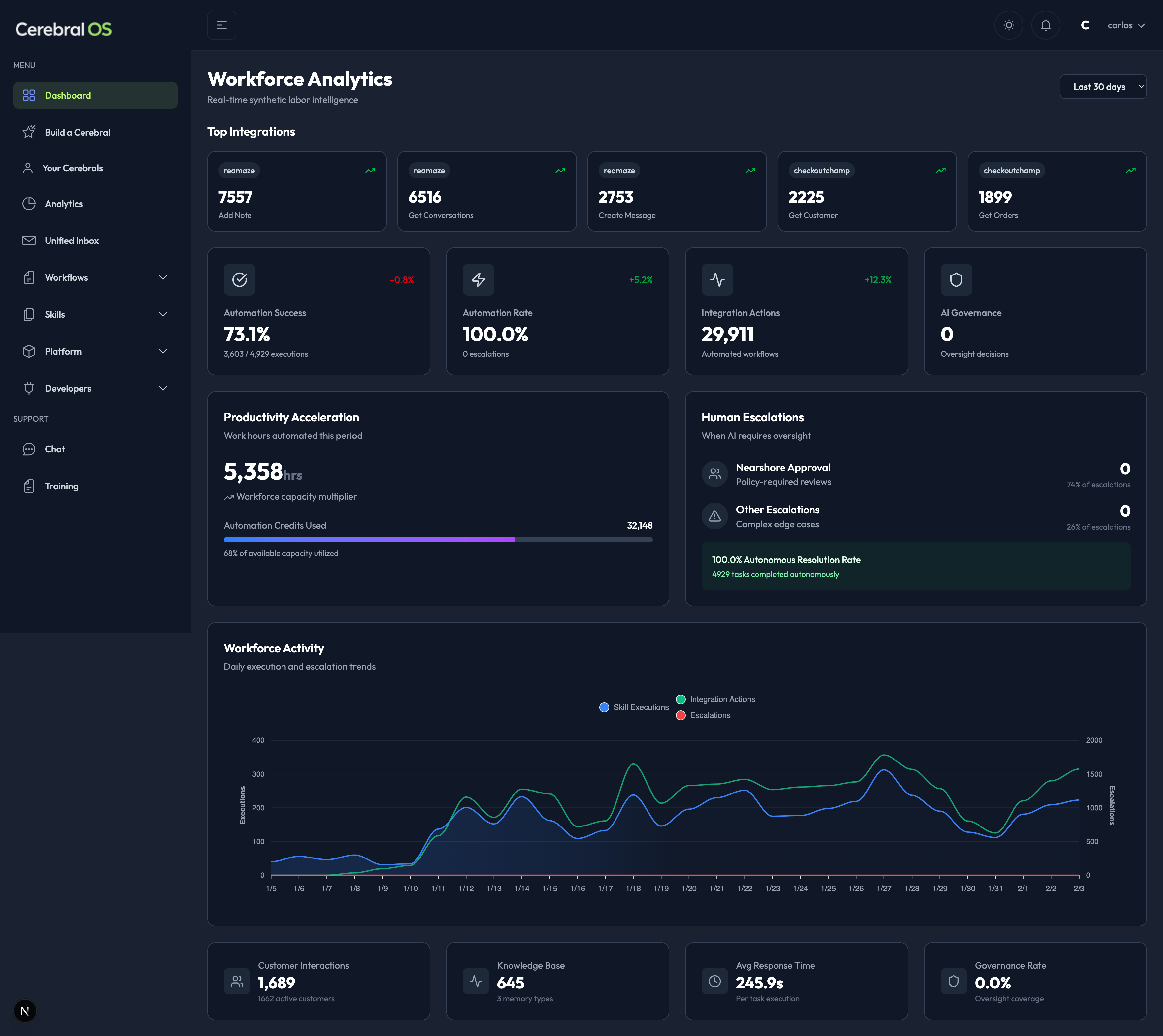This screenshot has height=1036, width=1163.
Task: Open Build a Cerebral menu item
Action: [x=78, y=132]
